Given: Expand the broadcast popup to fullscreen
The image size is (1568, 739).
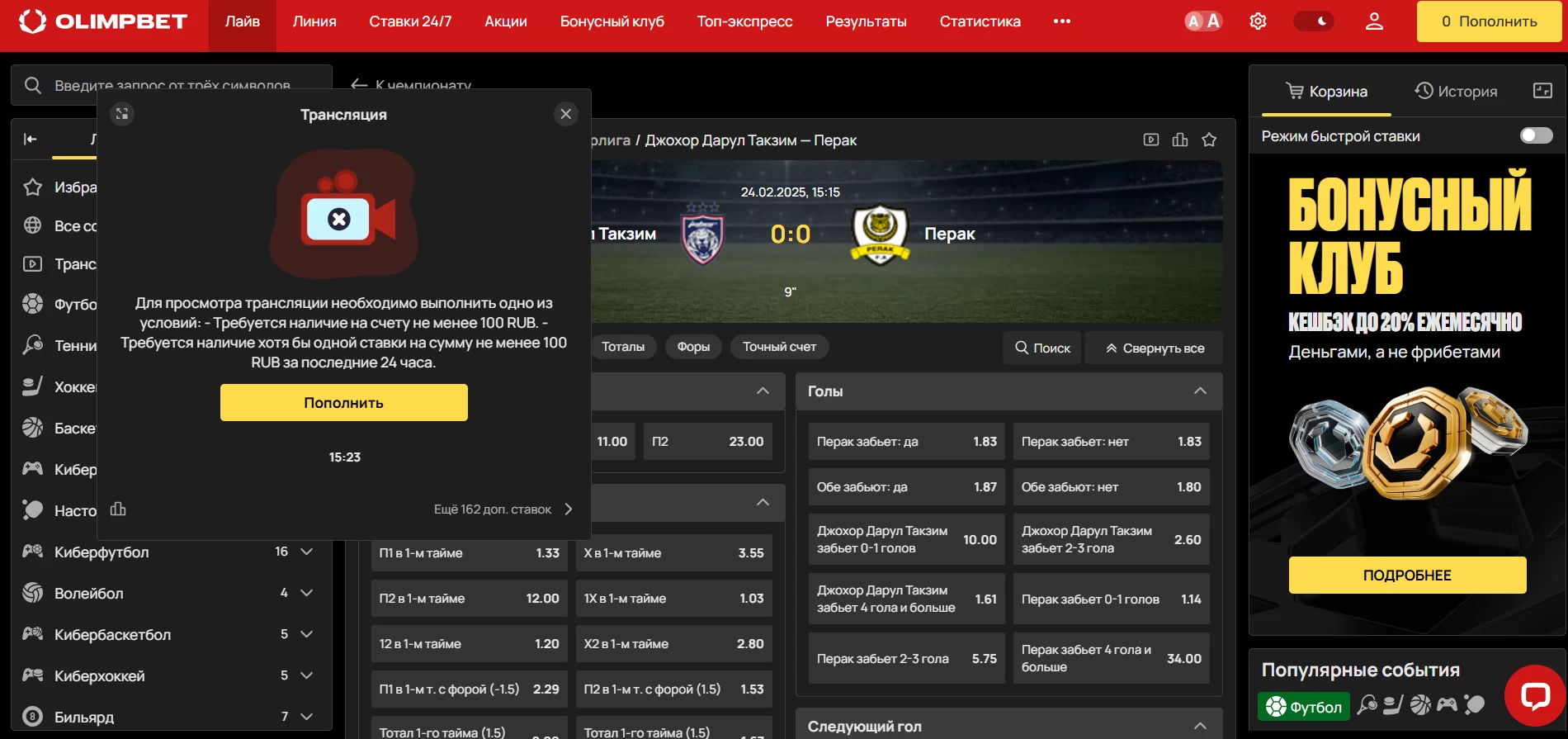Looking at the screenshot, I should [122, 114].
